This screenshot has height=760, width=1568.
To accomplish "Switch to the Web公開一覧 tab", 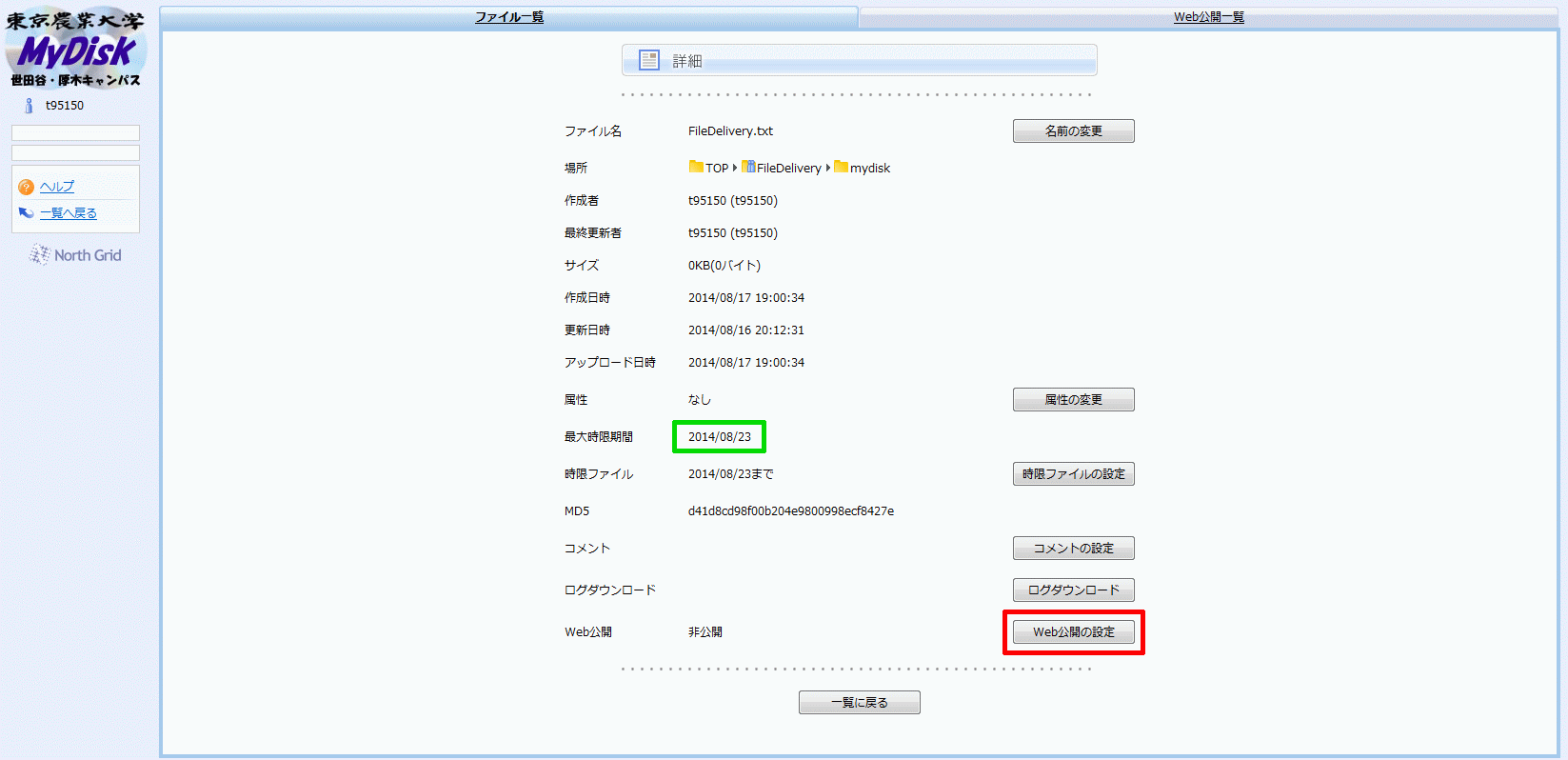I will coord(1209,17).
